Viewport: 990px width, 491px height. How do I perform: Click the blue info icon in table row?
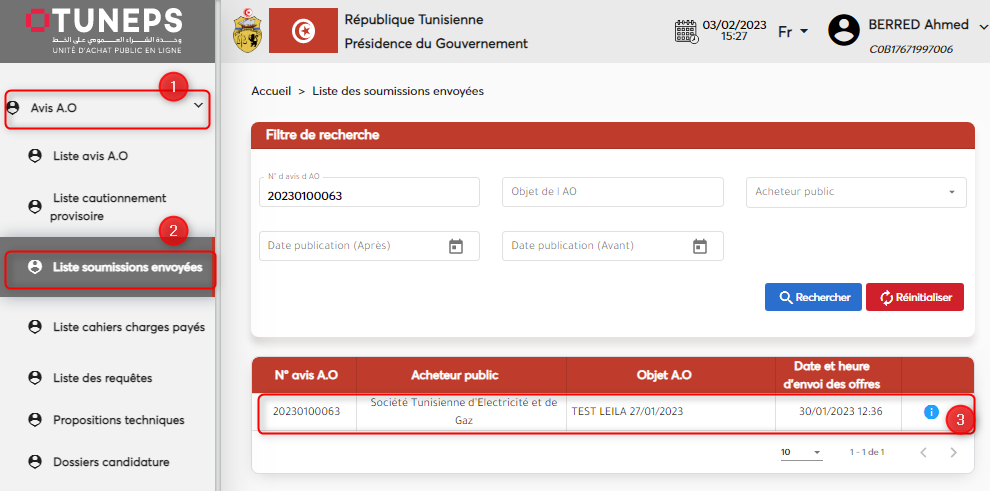pos(931,412)
